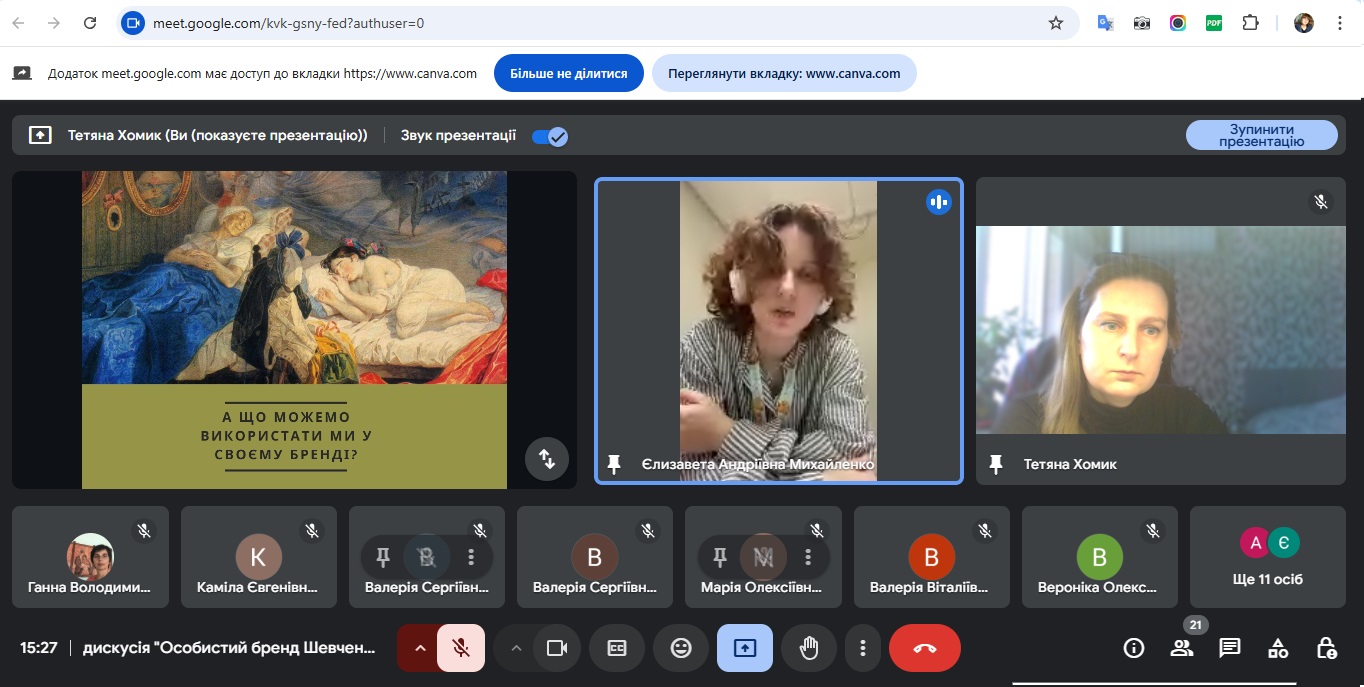Open the activities panel

point(1278,648)
